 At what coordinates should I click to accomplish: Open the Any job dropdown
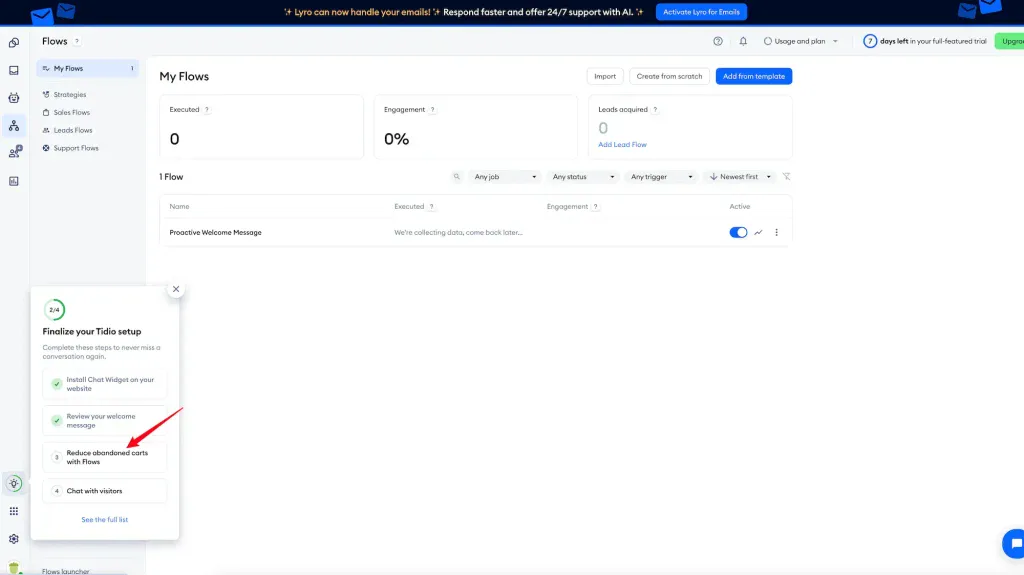505,176
